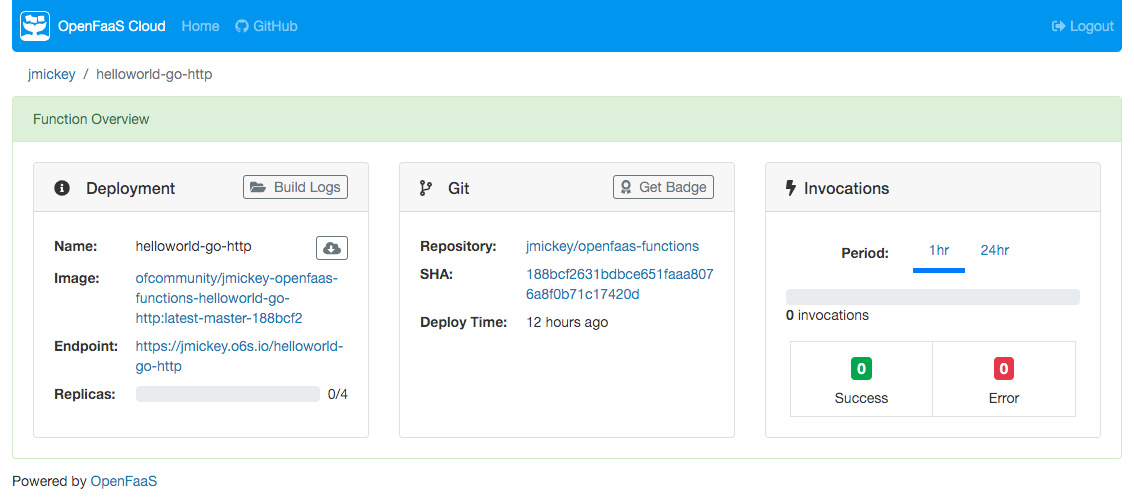Go to Home in the navbar
Viewport: 1134px width, 501px height.
click(x=200, y=26)
